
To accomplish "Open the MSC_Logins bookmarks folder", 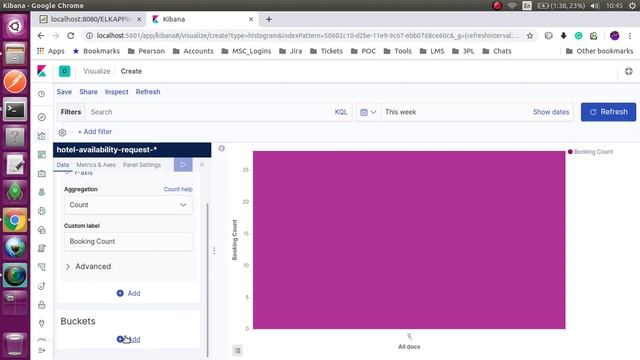I will [x=246, y=51].
